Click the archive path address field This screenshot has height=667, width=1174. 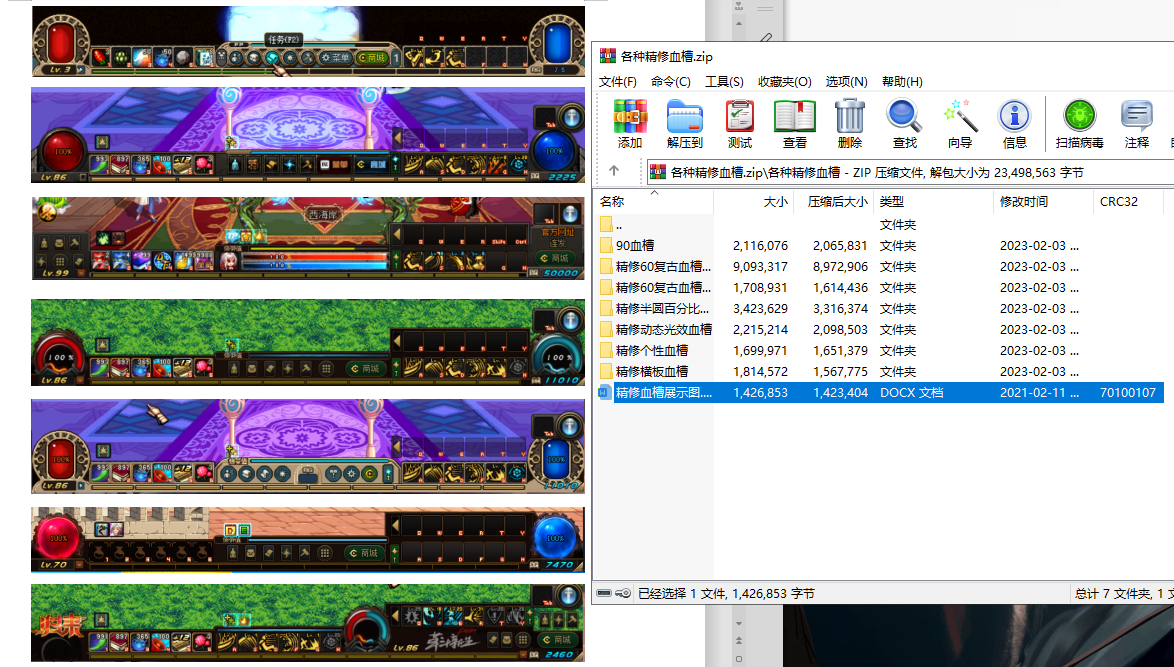click(x=900, y=172)
